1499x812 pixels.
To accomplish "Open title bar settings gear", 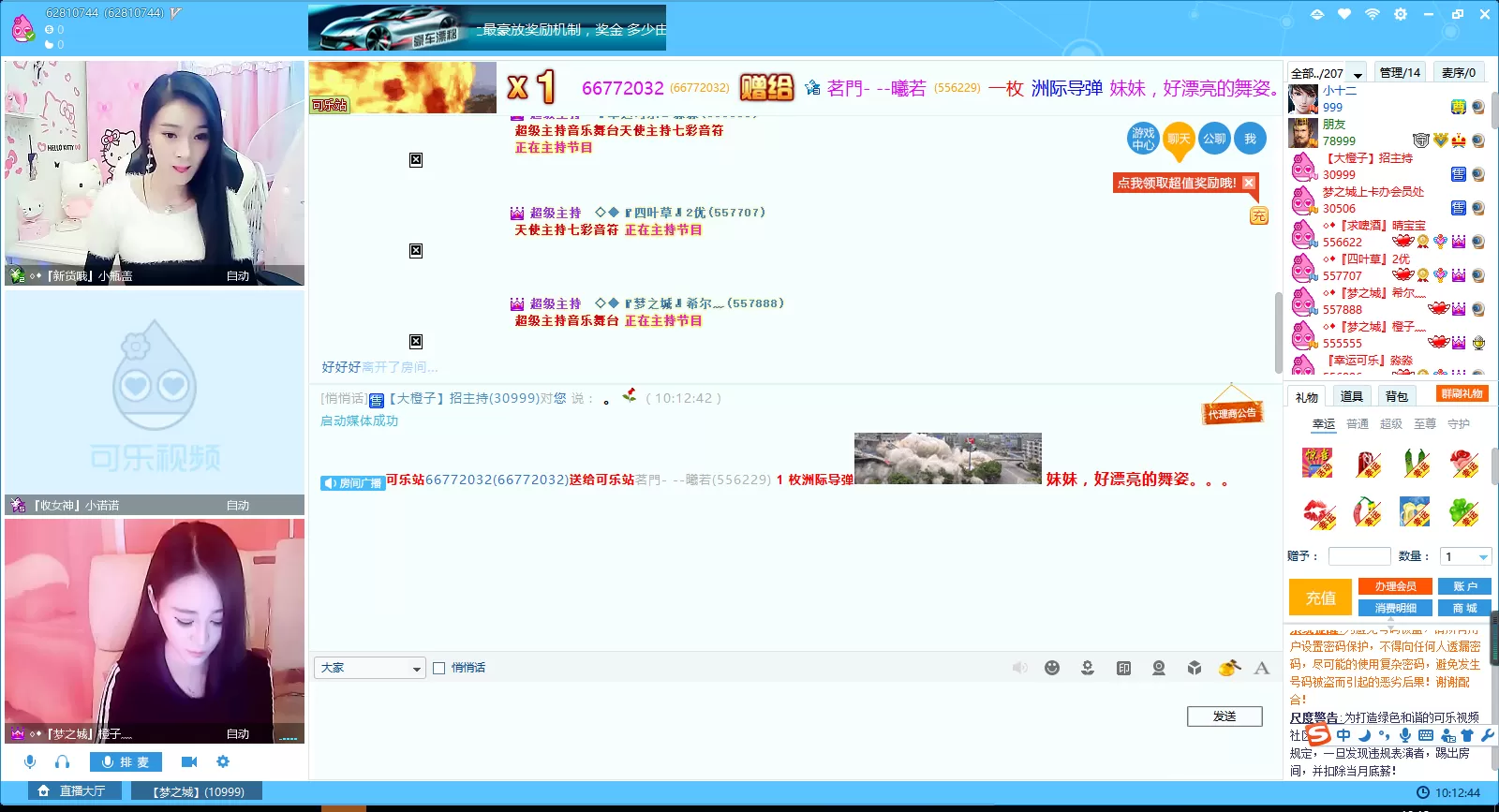I will pos(1401,14).
